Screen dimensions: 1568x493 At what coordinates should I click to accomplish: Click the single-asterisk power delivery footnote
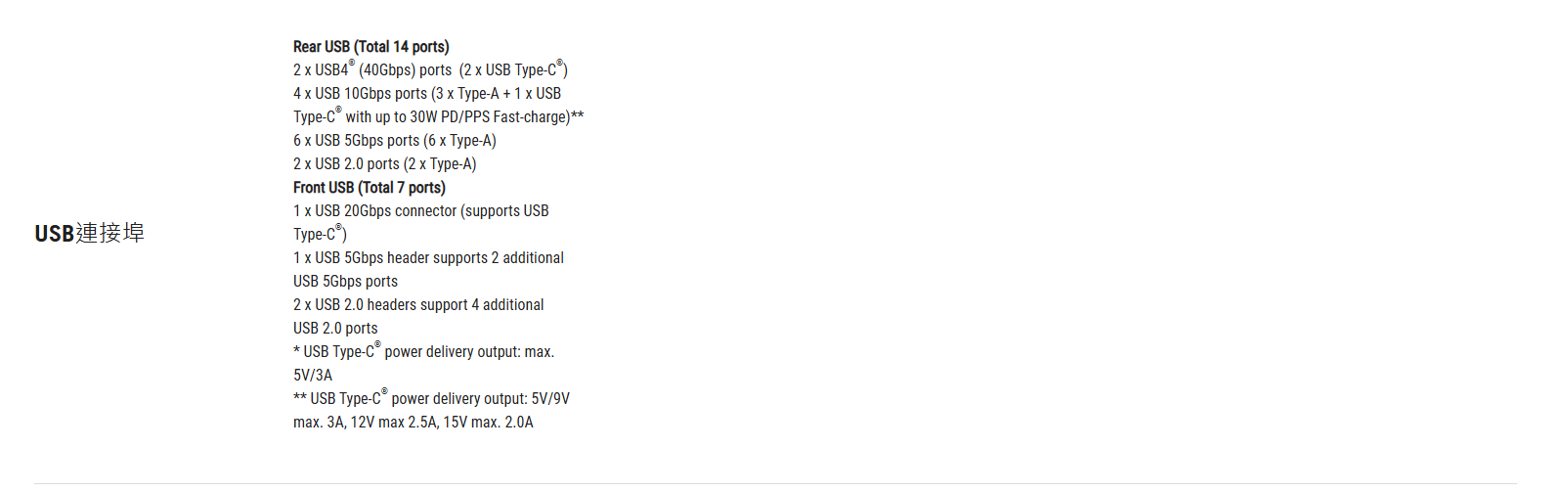click(423, 352)
